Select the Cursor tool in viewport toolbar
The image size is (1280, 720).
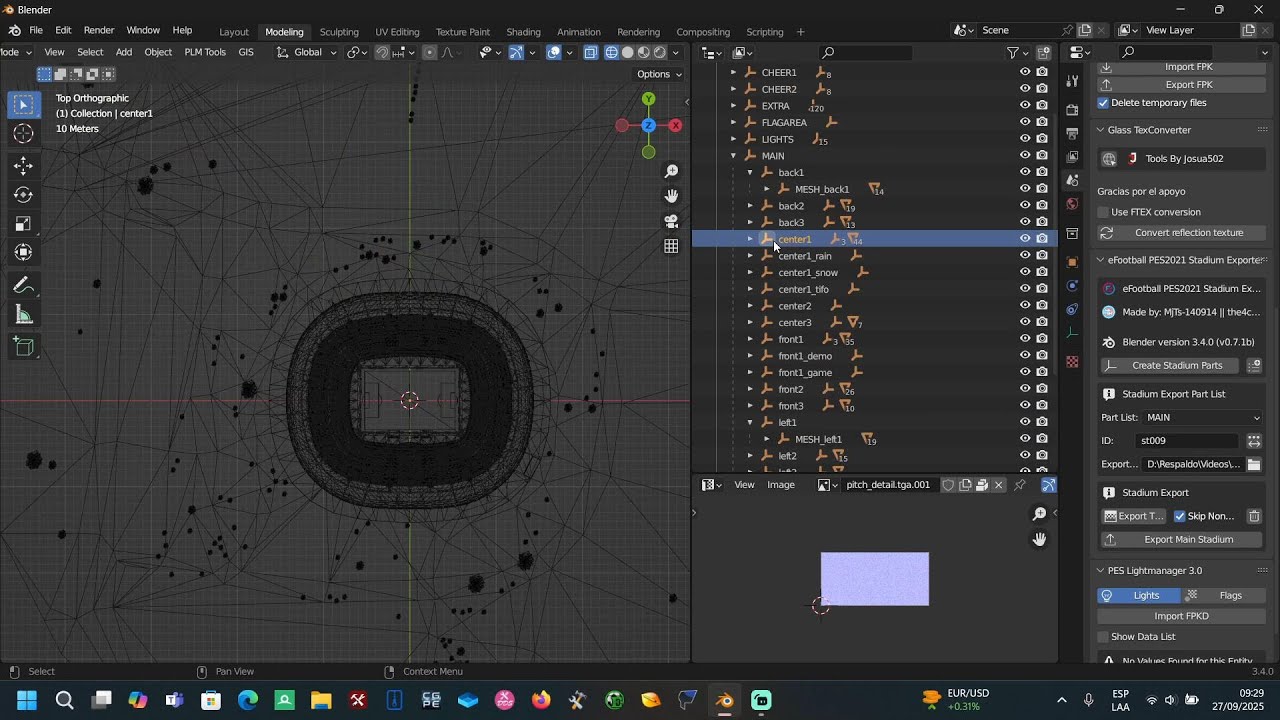[23, 134]
